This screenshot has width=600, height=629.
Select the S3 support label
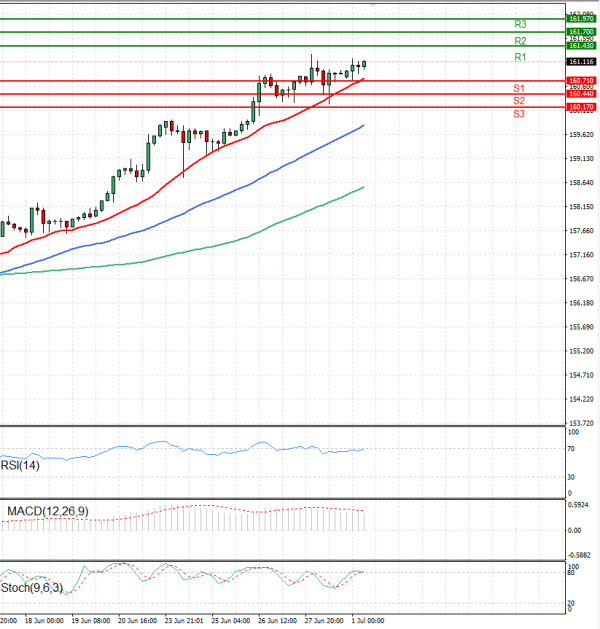pyautogui.click(x=519, y=114)
